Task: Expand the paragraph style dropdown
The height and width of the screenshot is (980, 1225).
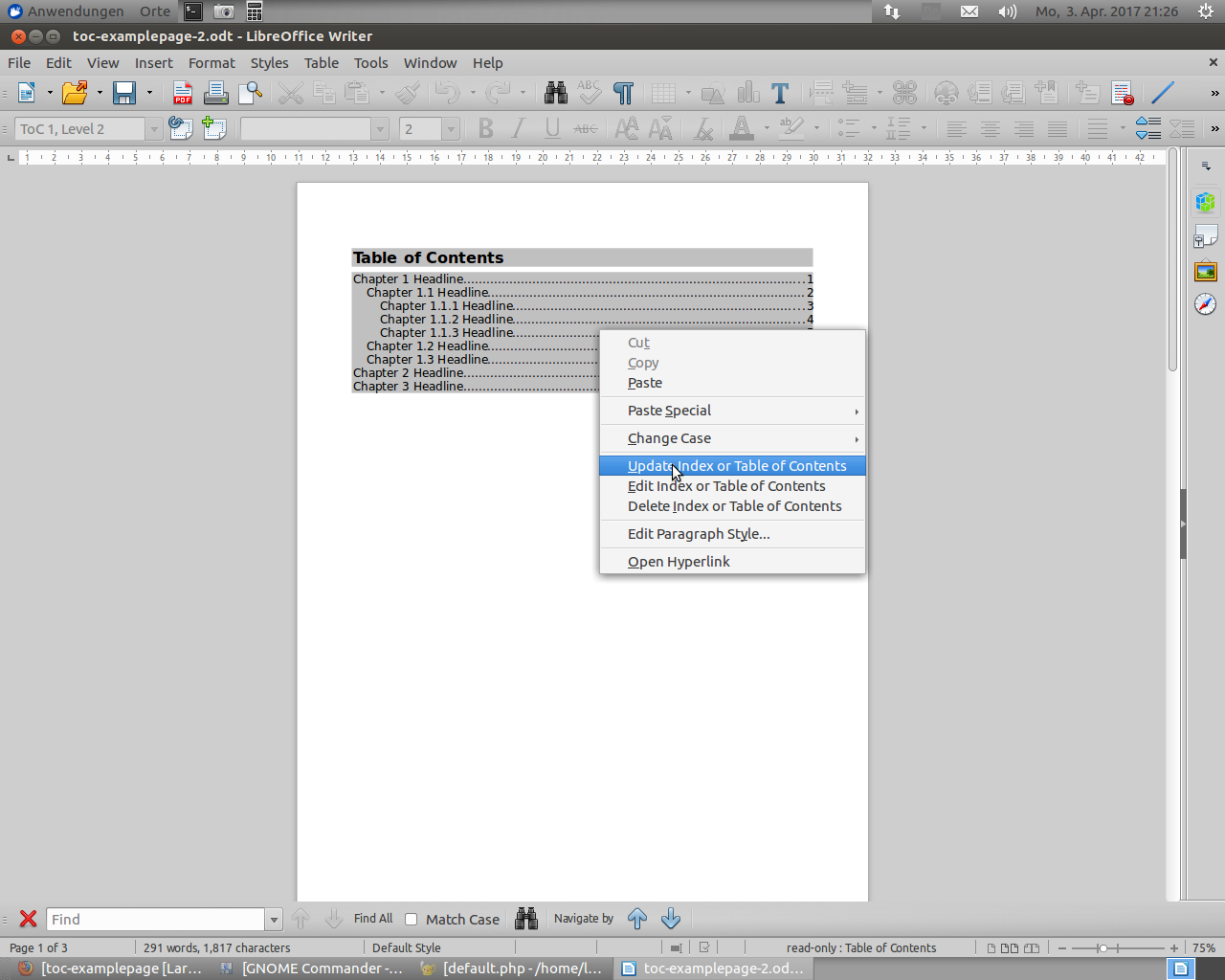Action: [x=153, y=129]
